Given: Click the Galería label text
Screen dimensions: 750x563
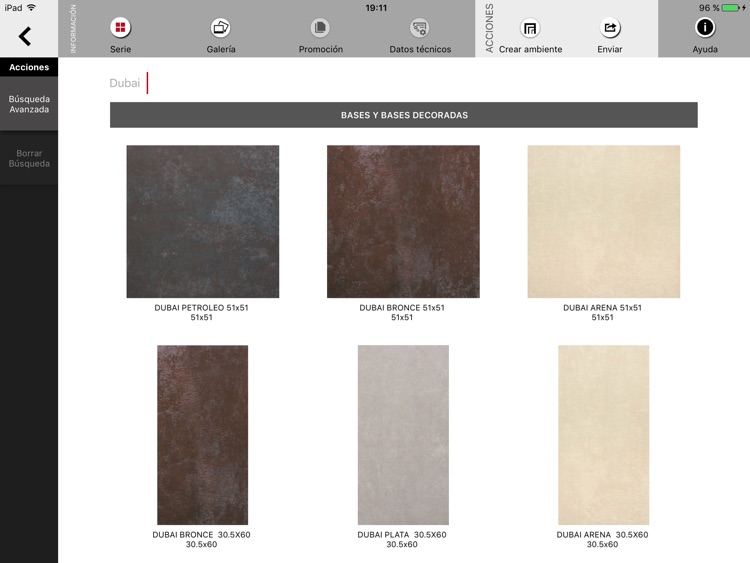Looking at the screenshot, I should point(221,49).
